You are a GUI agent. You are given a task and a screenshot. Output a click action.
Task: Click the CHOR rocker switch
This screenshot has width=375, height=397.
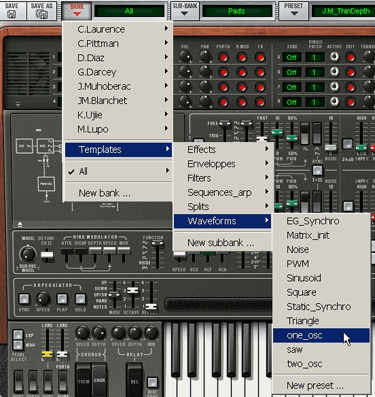[99, 380]
